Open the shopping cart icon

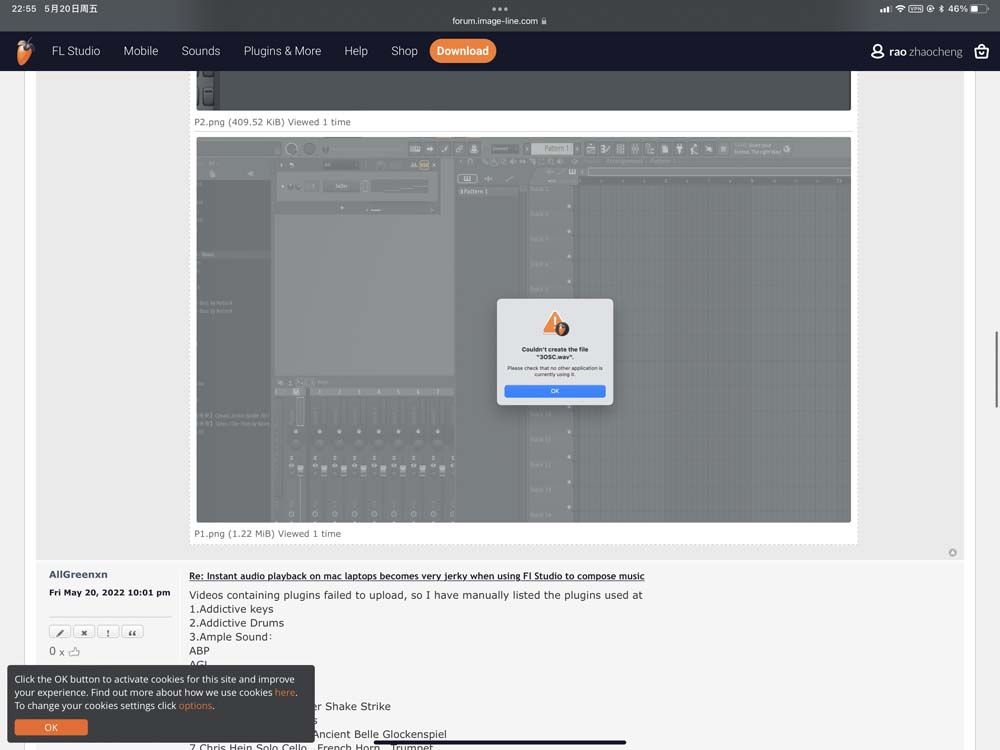pos(981,51)
